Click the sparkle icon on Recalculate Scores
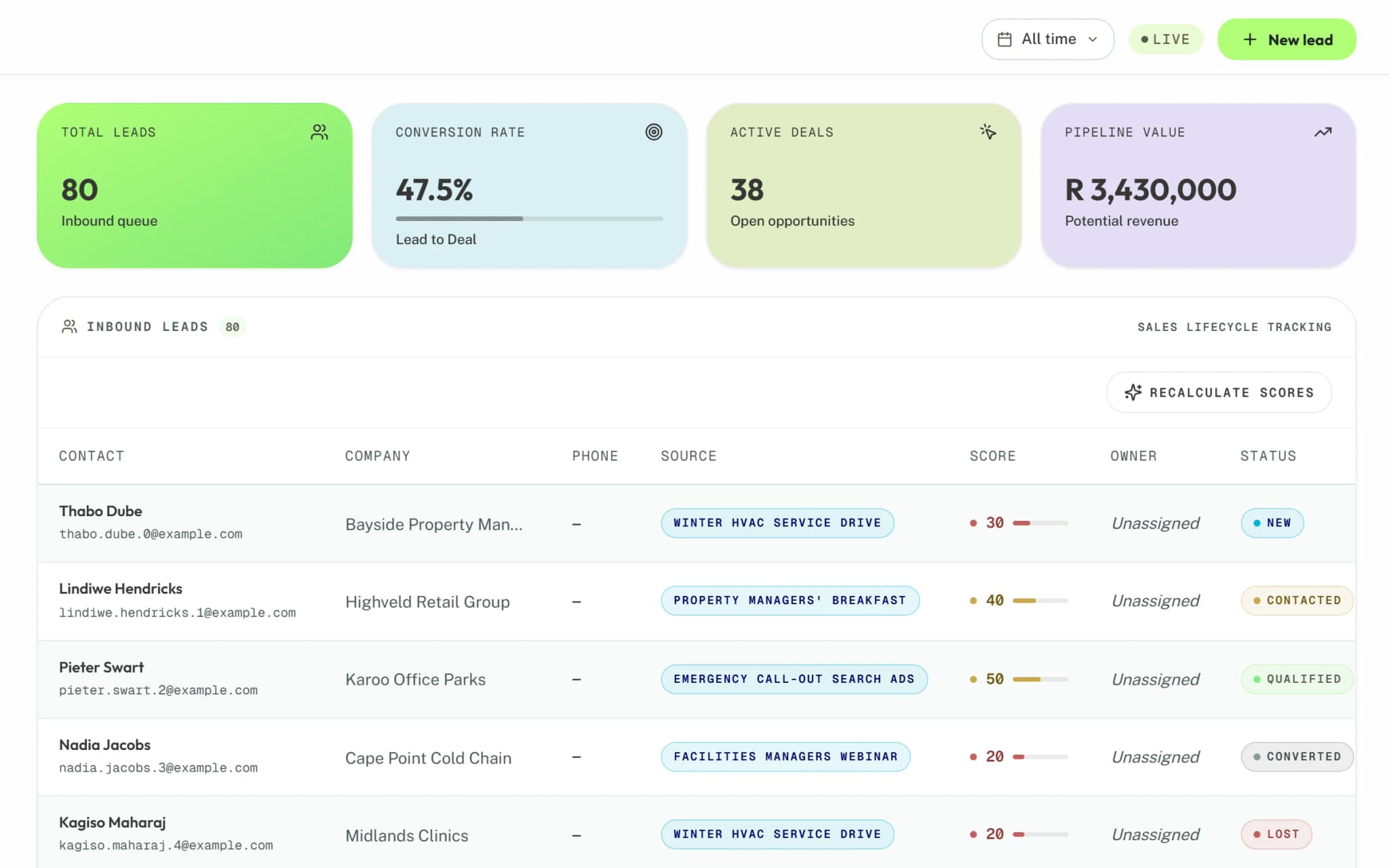The image size is (1389, 868). 1133,393
